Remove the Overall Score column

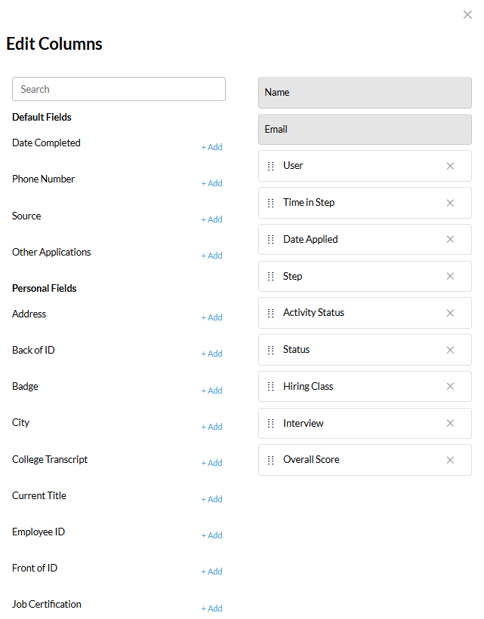[x=450, y=460]
